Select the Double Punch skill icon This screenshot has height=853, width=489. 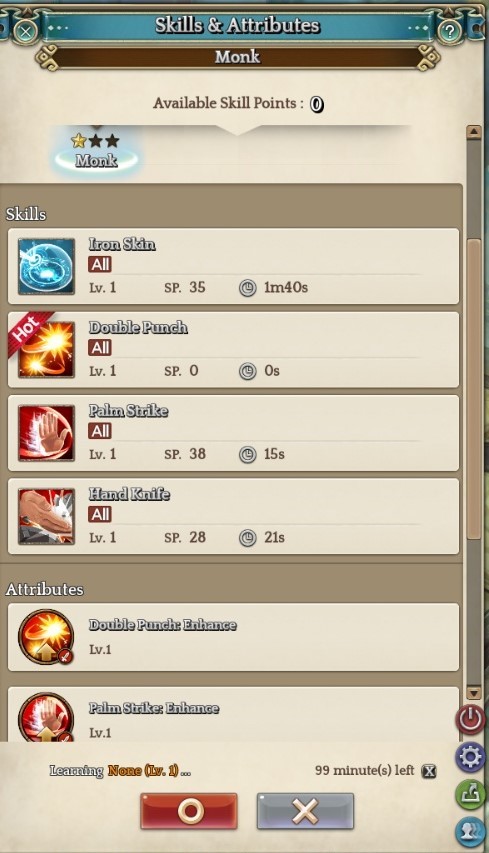click(x=46, y=350)
